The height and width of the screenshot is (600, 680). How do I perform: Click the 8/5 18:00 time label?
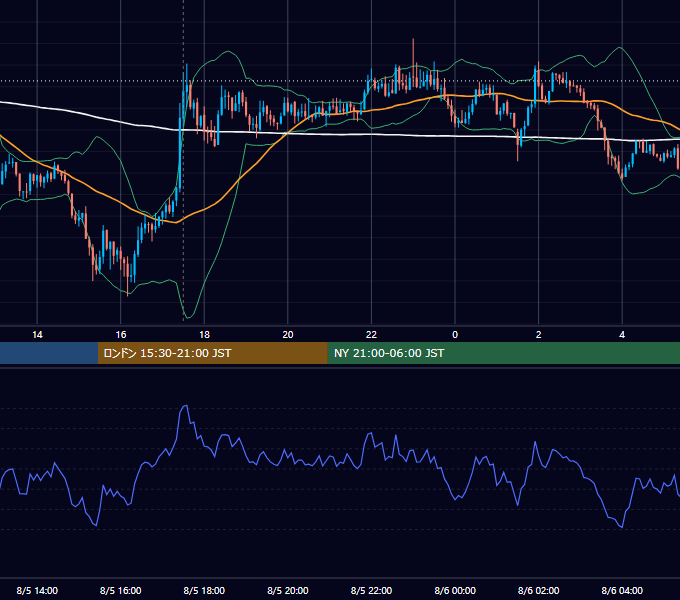204,590
